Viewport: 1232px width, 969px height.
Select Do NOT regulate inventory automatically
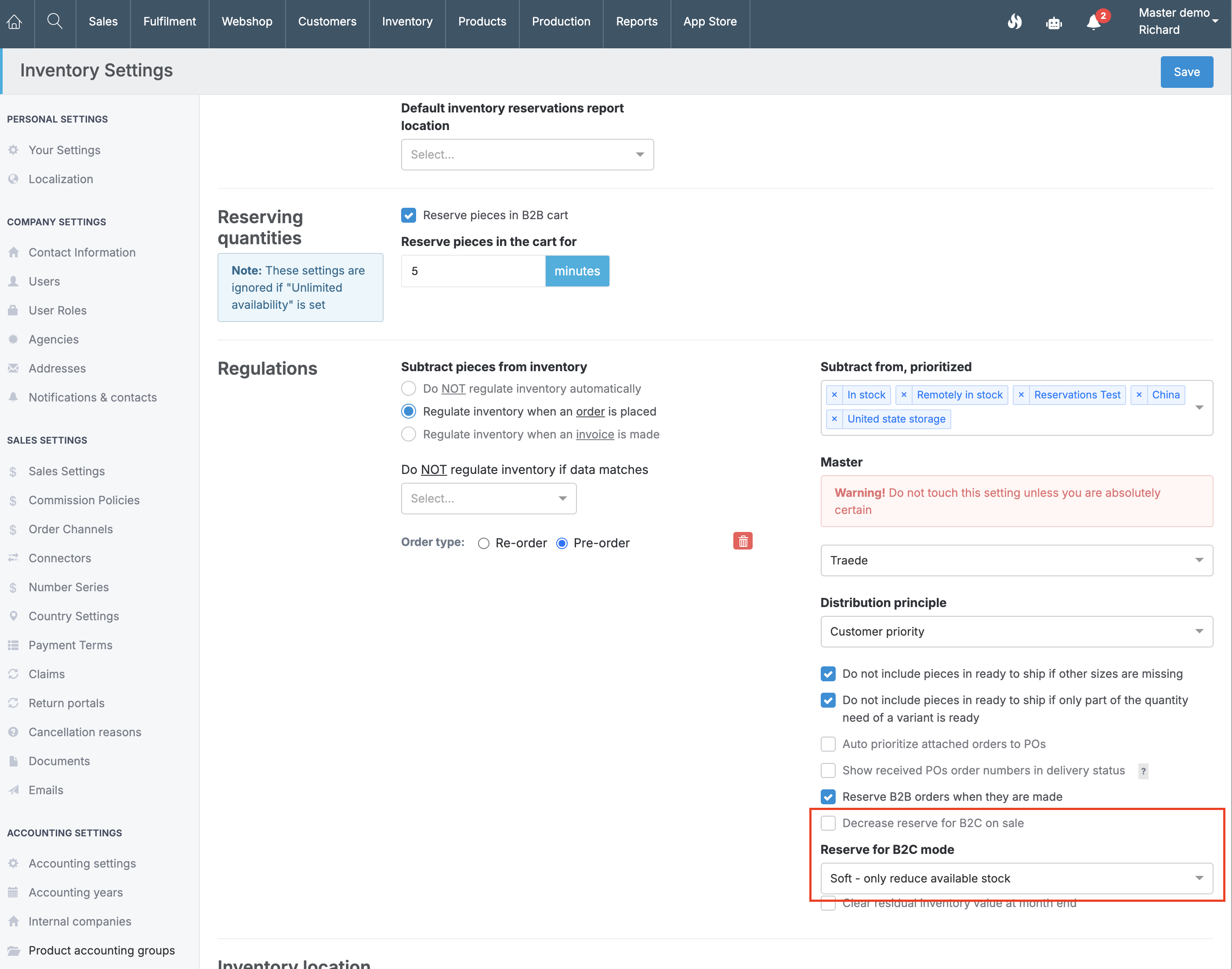409,389
